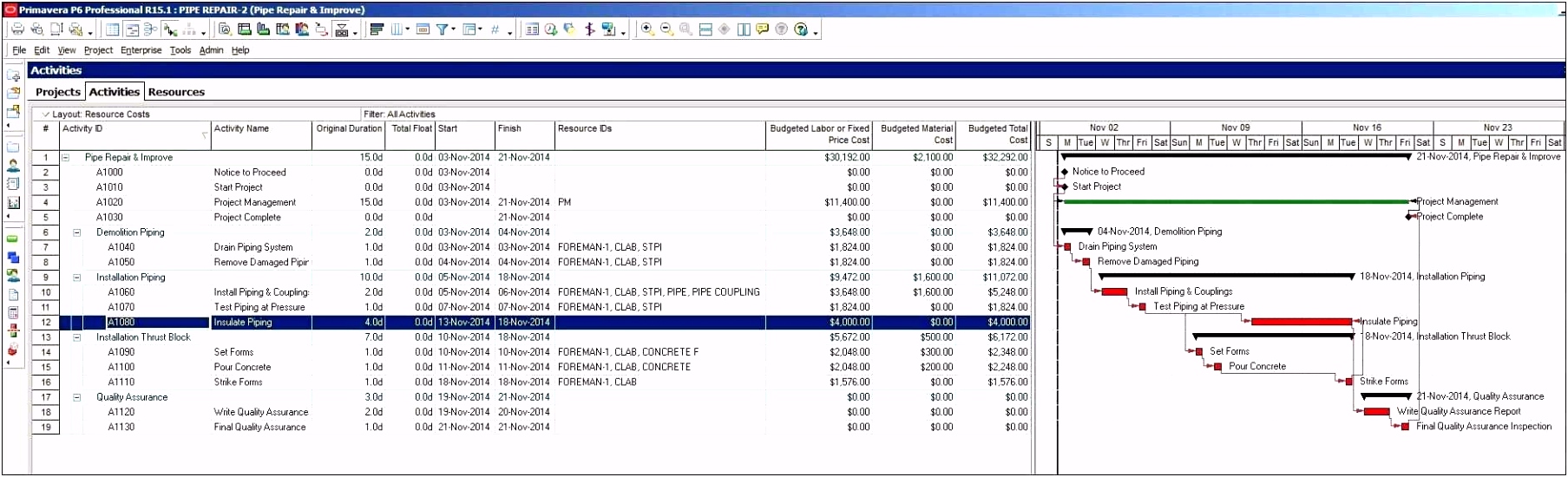Collapse the Pipe Repair & Improve group
The width and height of the screenshot is (1568, 477).
pyautogui.click(x=65, y=158)
